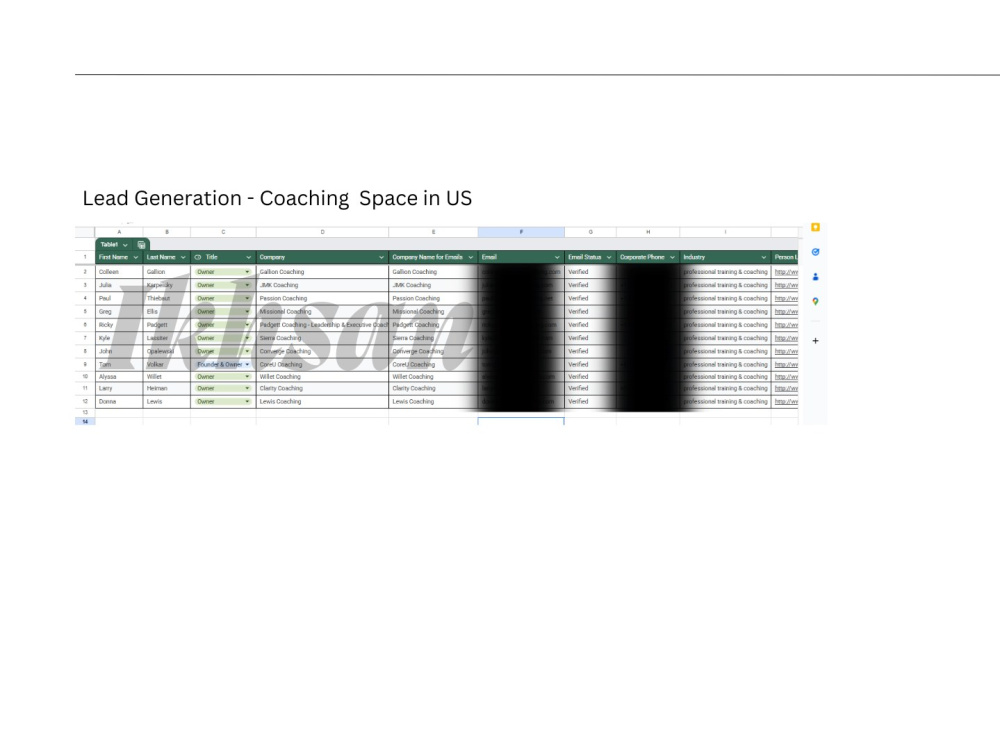This screenshot has width=1000, height=751.
Task: Open Company column header dropdown arrow
Action: [381, 258]
